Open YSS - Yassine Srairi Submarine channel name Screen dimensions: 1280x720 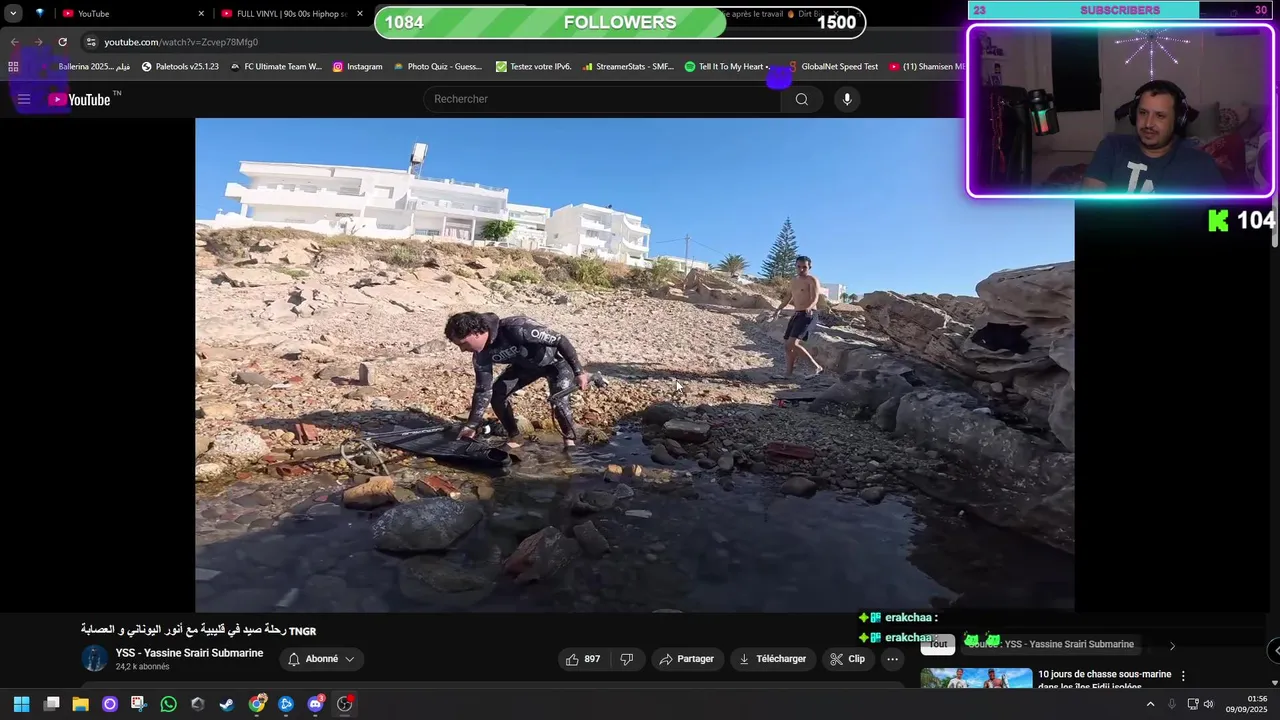click(x=189, y=653)
